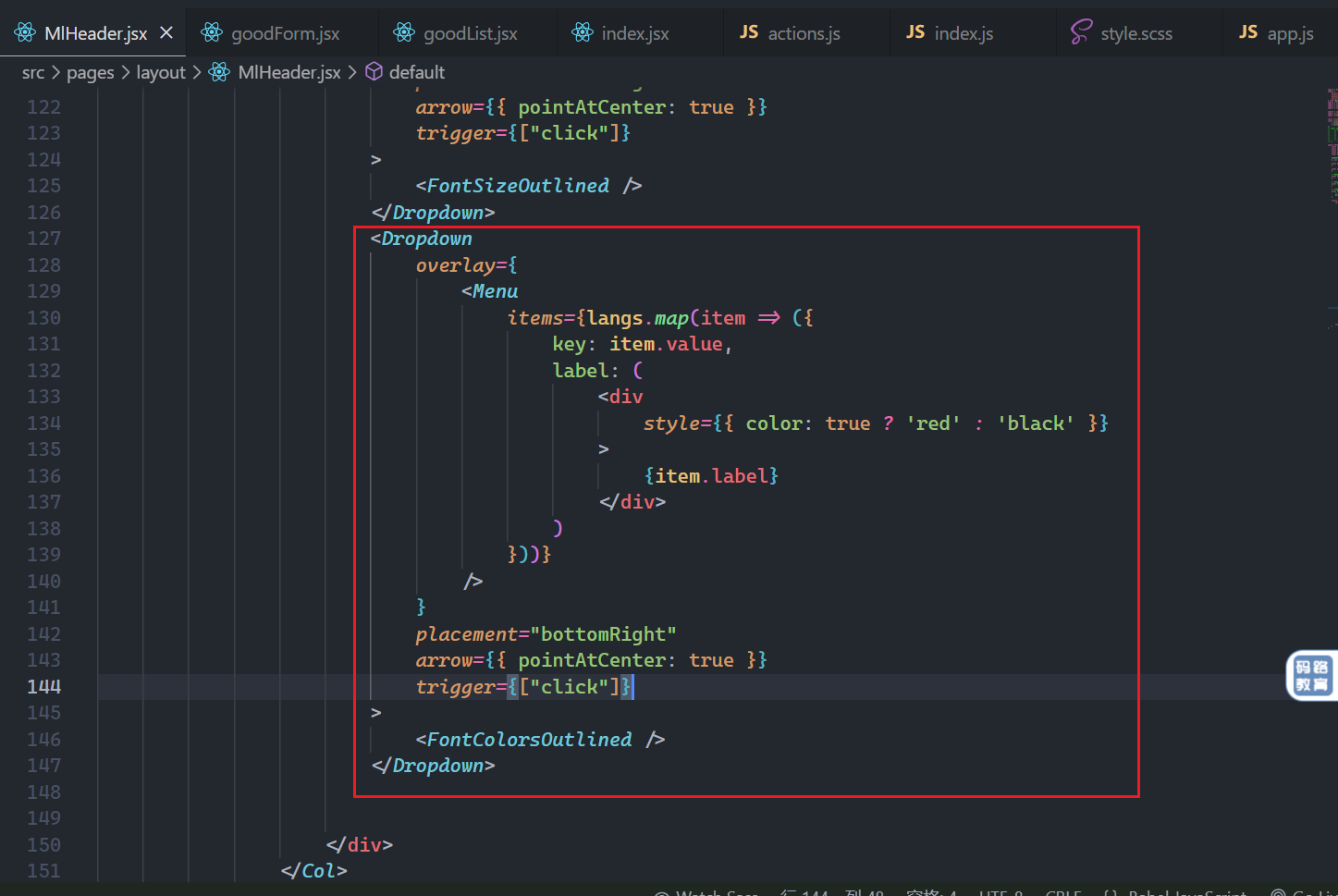Click the <Menu opening tag
This screenshot has width=1338, height=896.
pos(489,291)
